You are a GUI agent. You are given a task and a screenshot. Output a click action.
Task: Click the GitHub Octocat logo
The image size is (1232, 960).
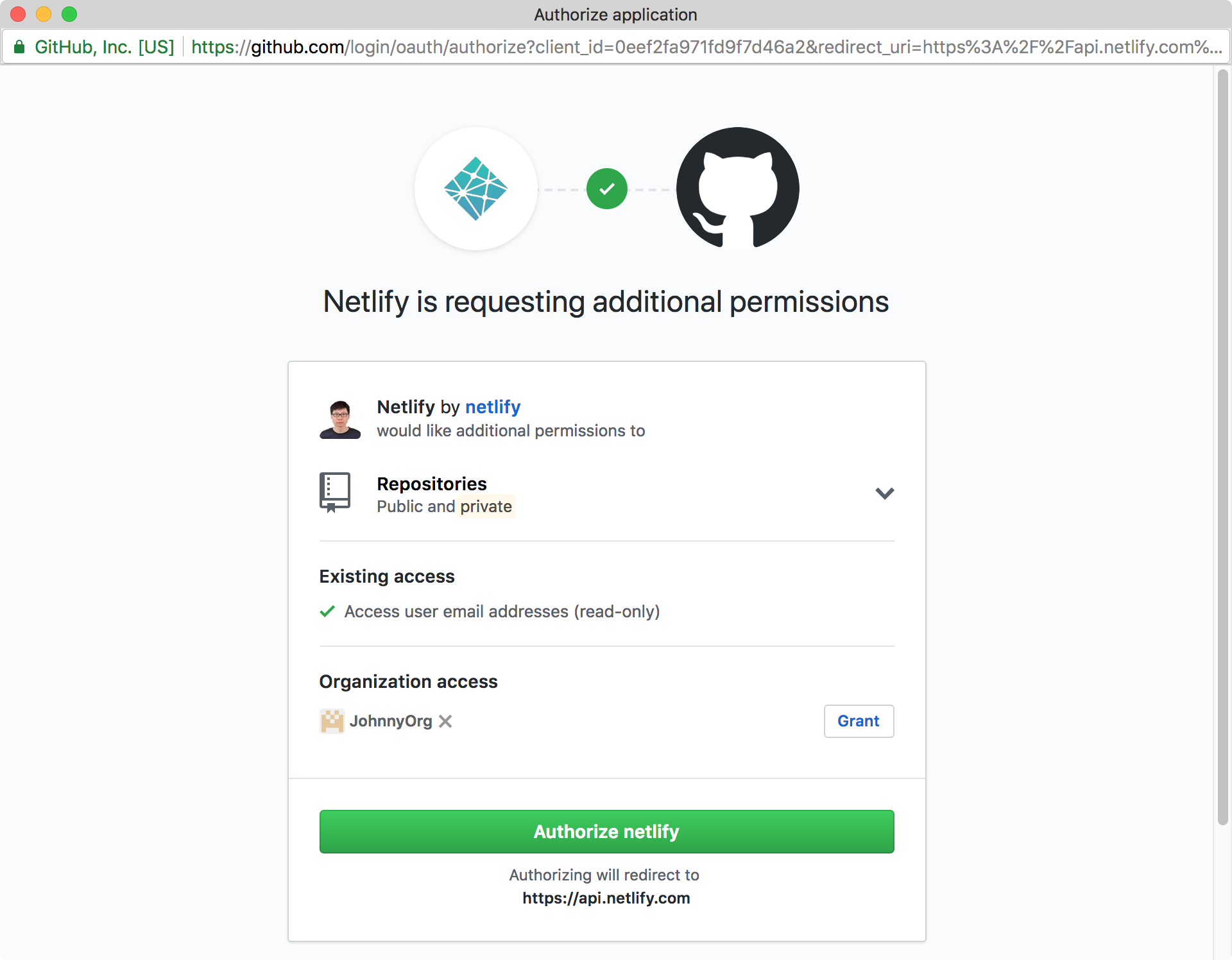pyautogui.click(x=738, y=188)
